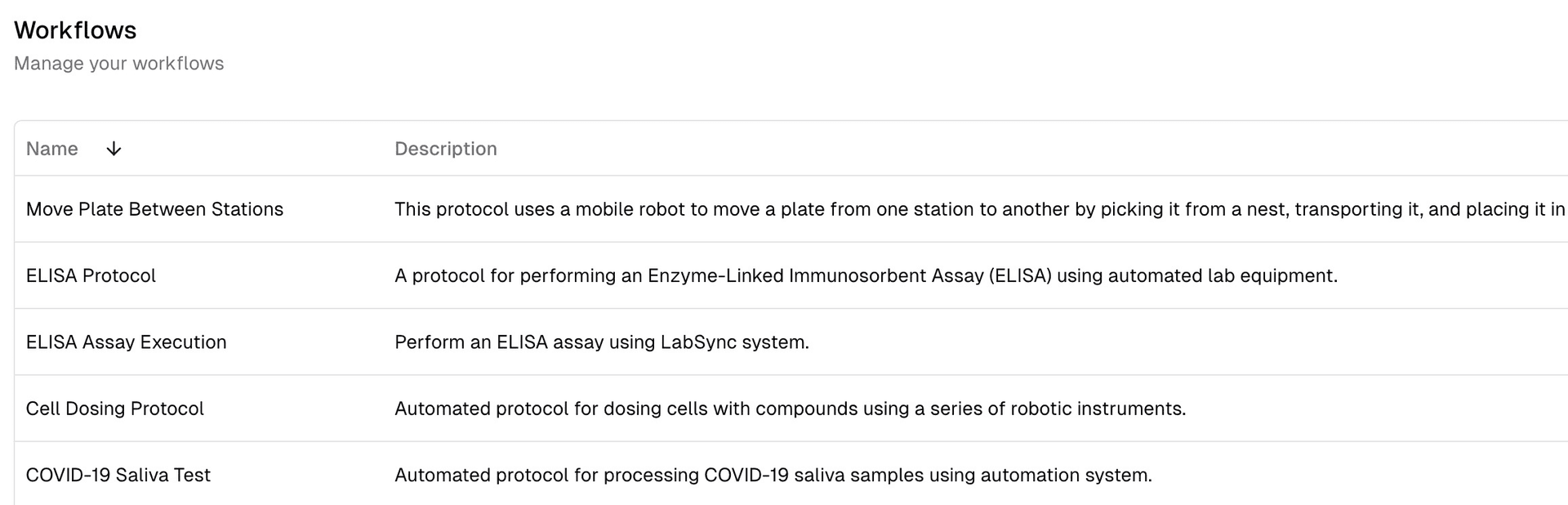Open the ELISA Protocol workflow
The height and width of the screenshot is (505, 1568).
[91, 275]
